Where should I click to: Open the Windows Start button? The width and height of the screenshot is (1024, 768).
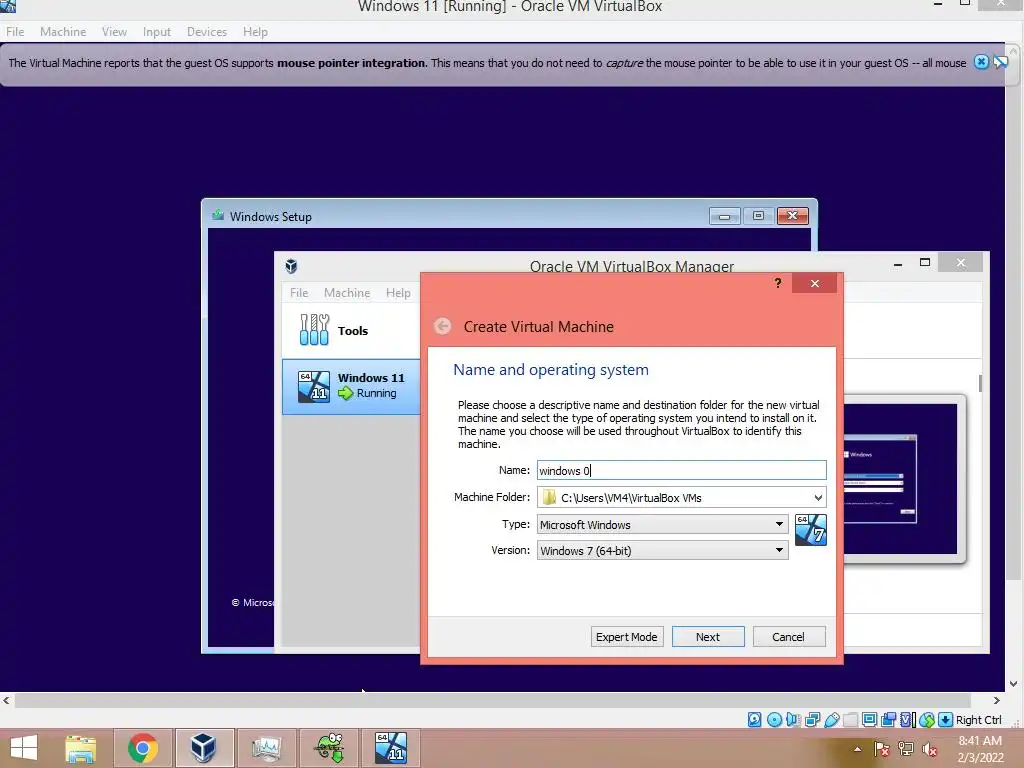(x=25, y=748)
